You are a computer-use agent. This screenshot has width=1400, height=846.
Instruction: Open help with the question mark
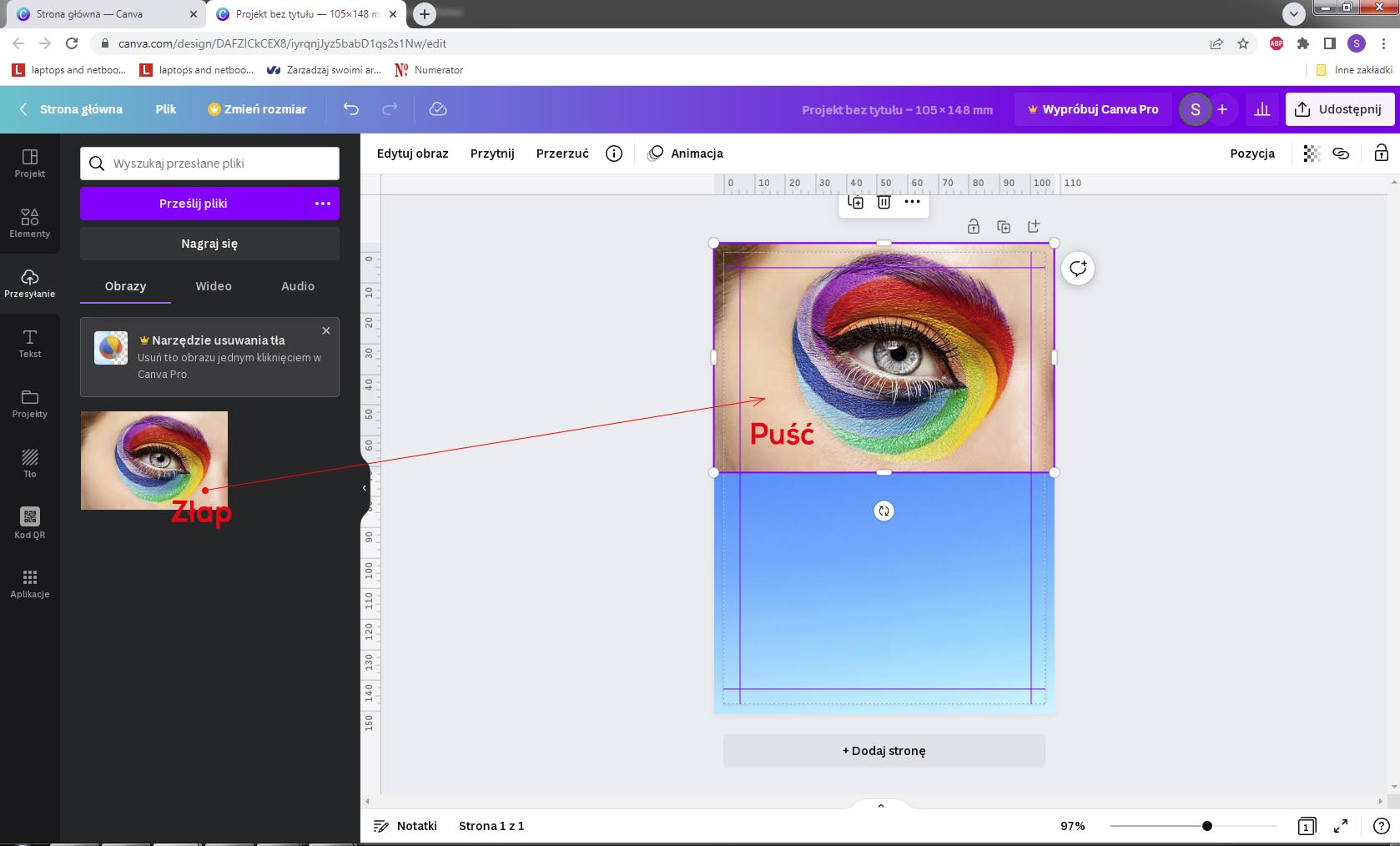(x=1381, y=826)
